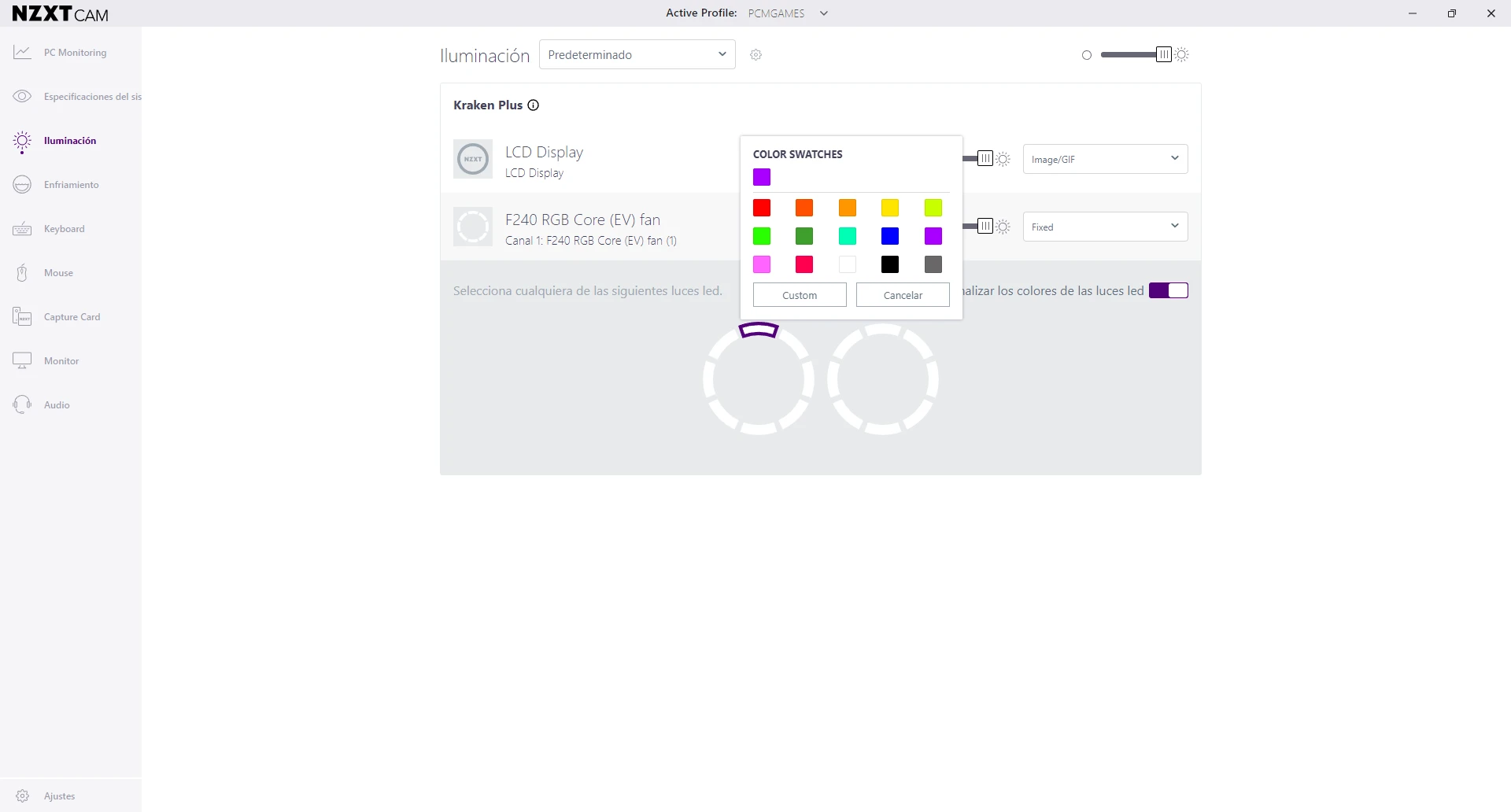Adjust the LCD Display brightness slider handle
Screen dimensions: 1511x812
tap(985, 159)
